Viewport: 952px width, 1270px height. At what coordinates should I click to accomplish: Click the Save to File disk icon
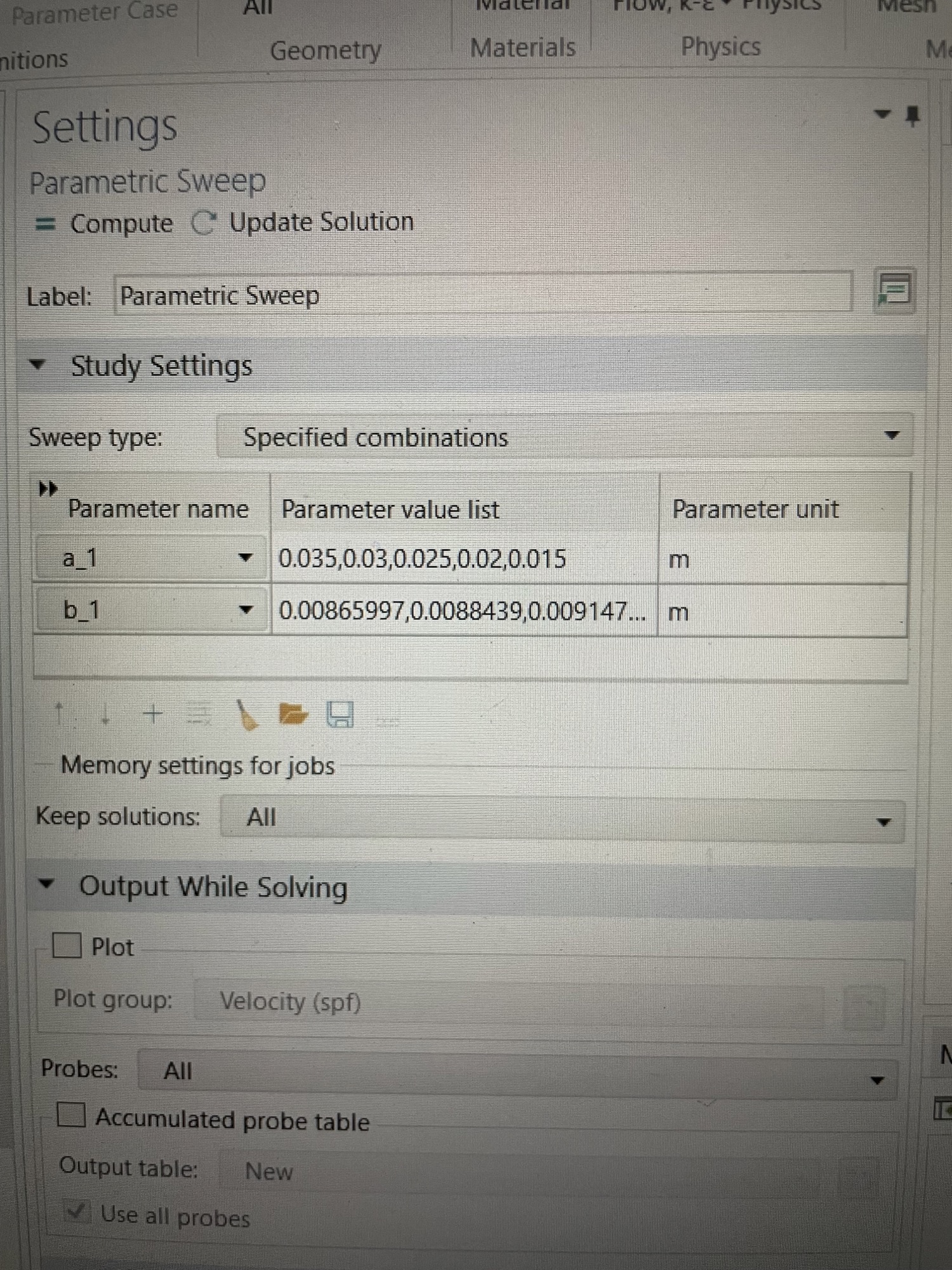coord(340,715)
